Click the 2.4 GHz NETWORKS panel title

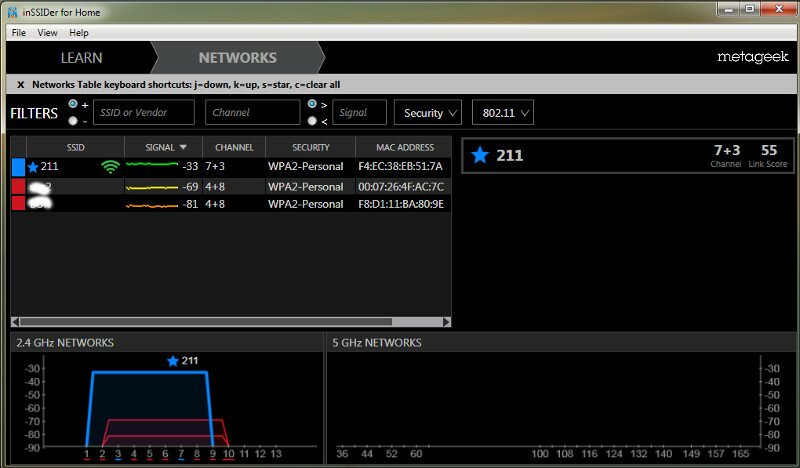click(65, 343)
